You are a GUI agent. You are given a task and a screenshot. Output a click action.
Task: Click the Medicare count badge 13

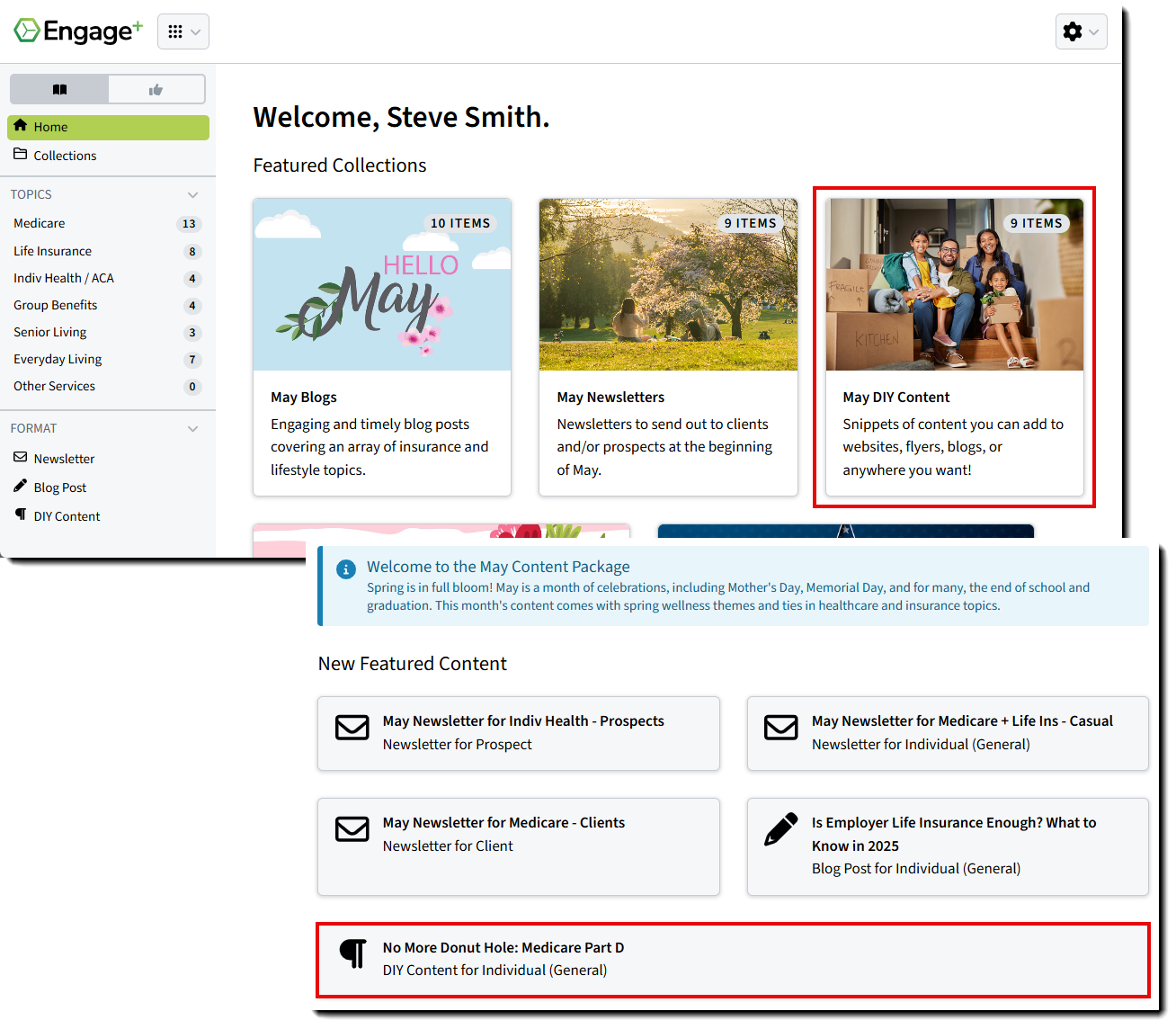(x=189, y=224)
